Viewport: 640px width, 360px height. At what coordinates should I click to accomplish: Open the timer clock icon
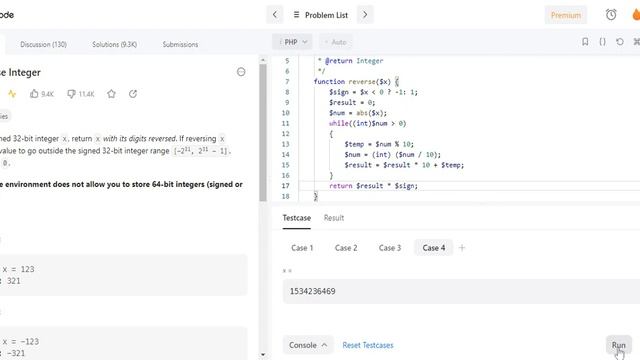[x=611, y=15]
